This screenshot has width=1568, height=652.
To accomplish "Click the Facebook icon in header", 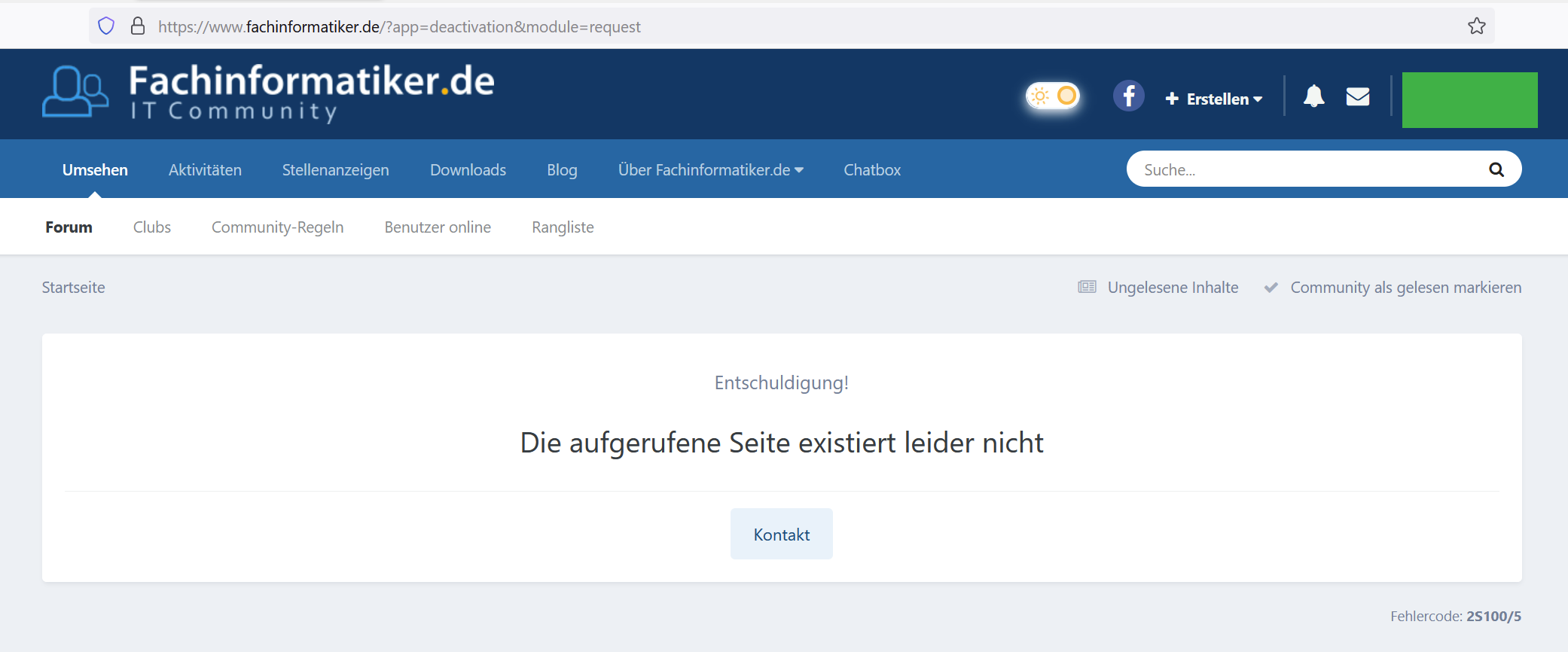I will 1128,96.
